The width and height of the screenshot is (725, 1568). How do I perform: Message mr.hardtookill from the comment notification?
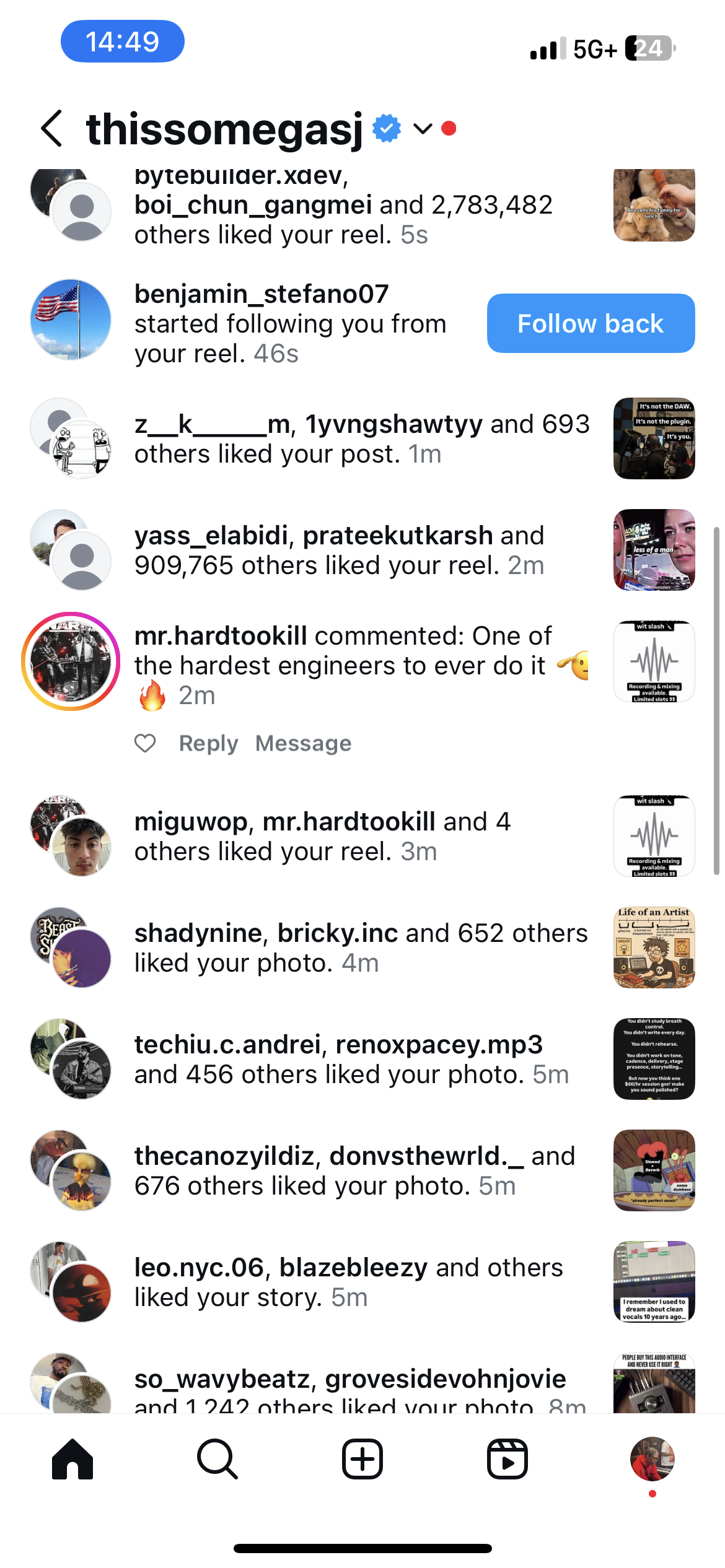pos(303,743)
